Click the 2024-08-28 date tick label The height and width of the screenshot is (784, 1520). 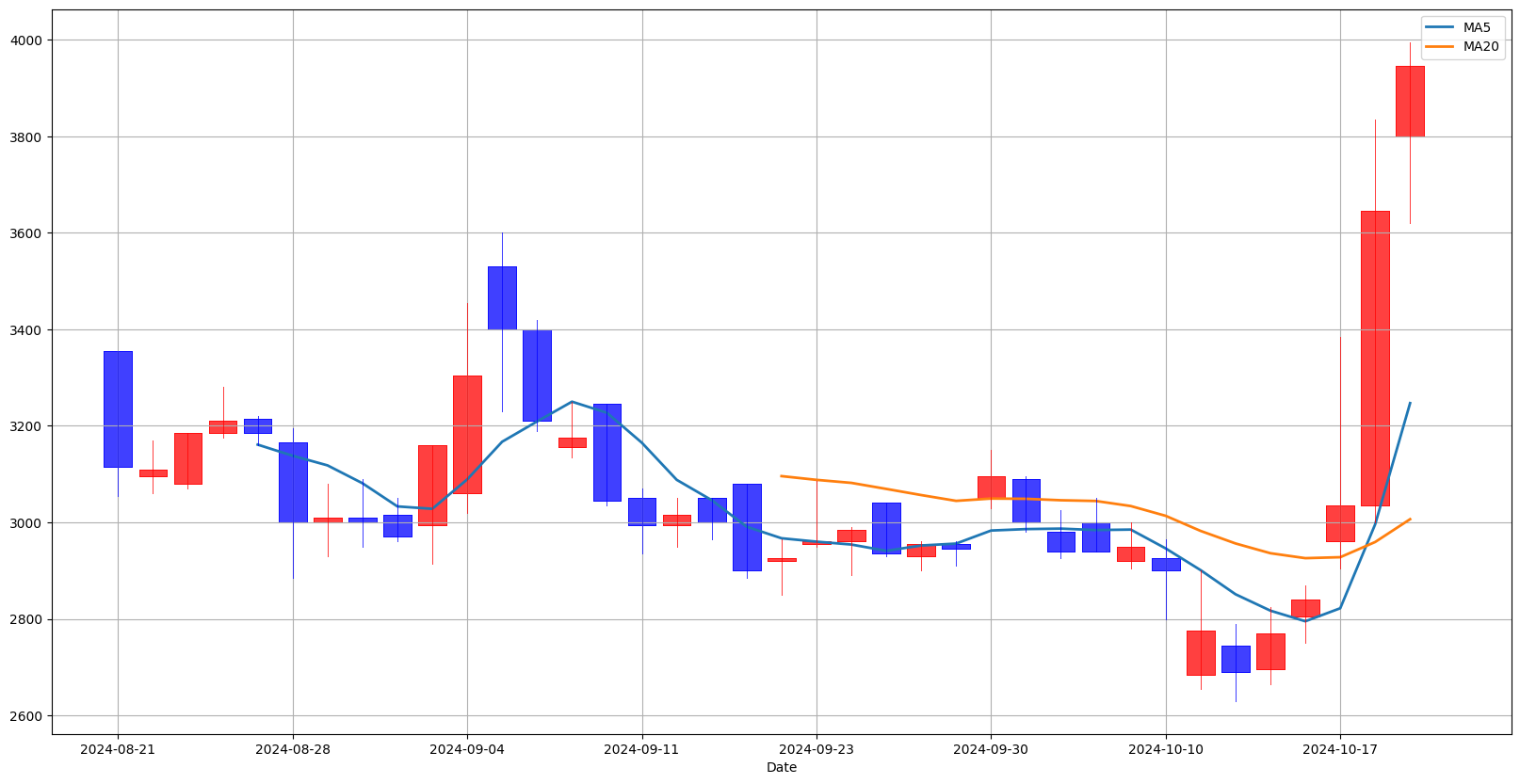click(292, 749)
